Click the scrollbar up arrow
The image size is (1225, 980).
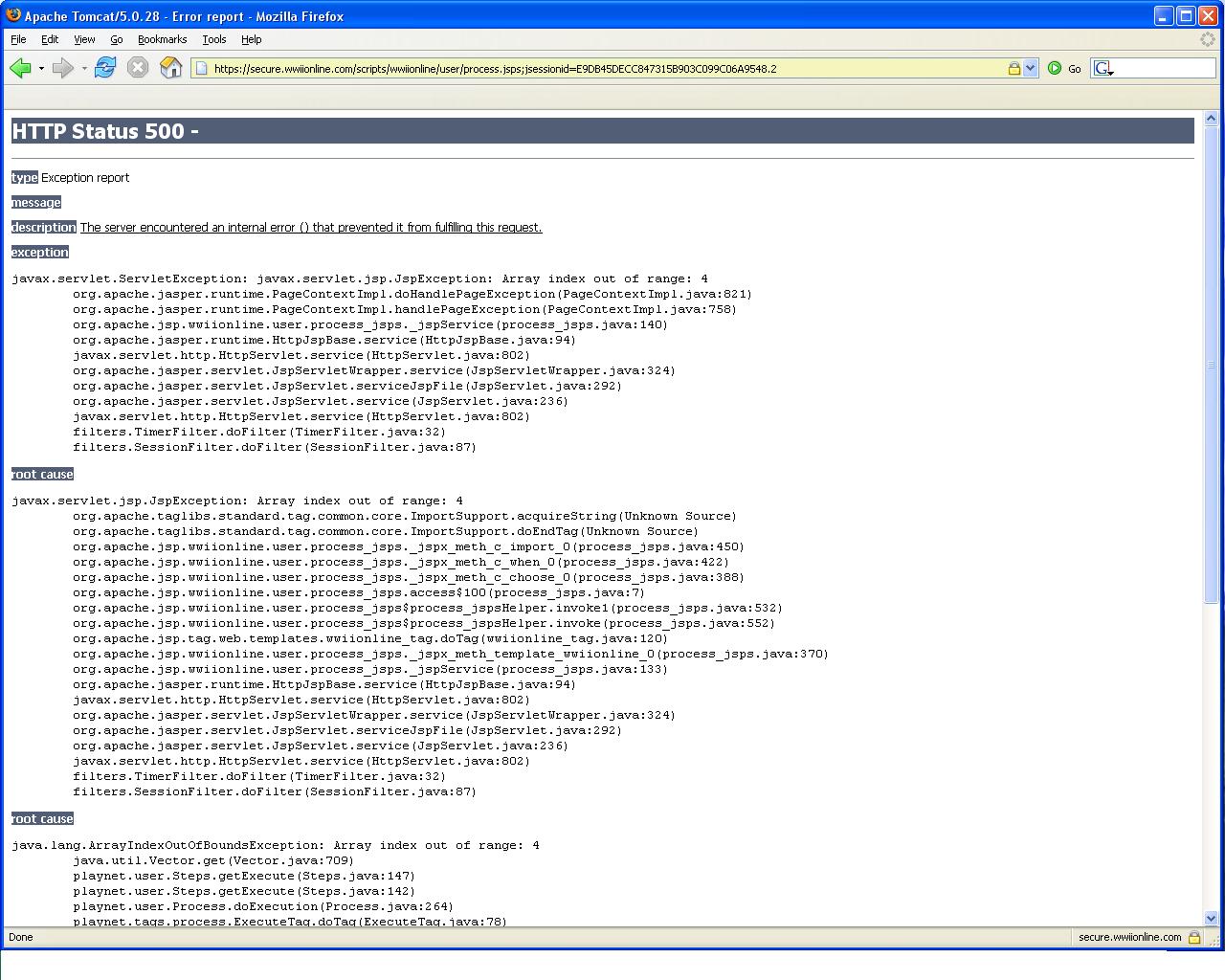[1211, 118]
